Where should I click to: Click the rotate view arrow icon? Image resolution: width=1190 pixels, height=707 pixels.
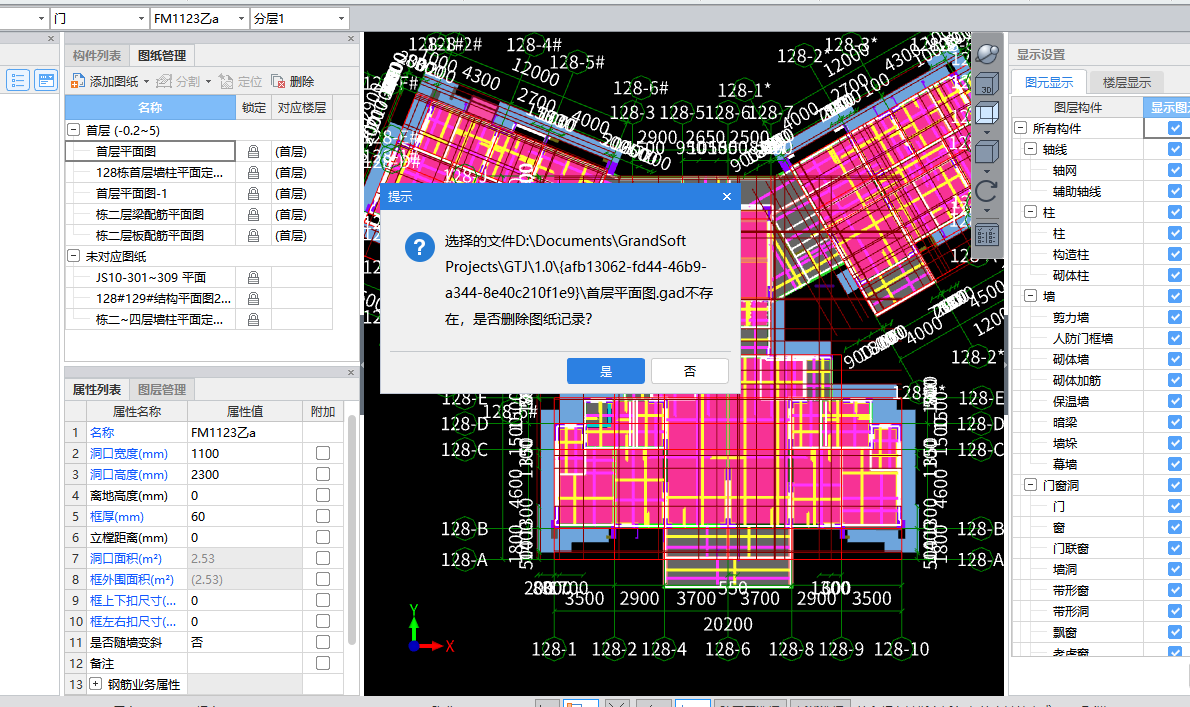point(987,191)
